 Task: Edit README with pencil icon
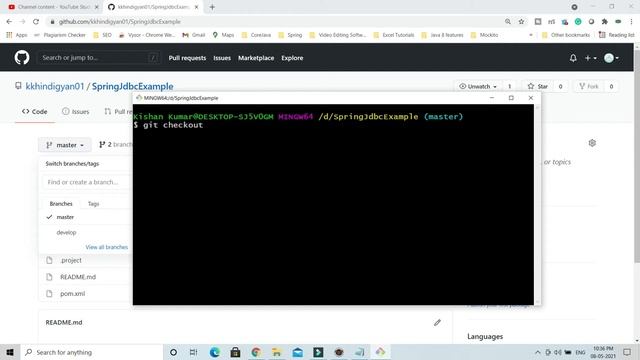(437, 322)
